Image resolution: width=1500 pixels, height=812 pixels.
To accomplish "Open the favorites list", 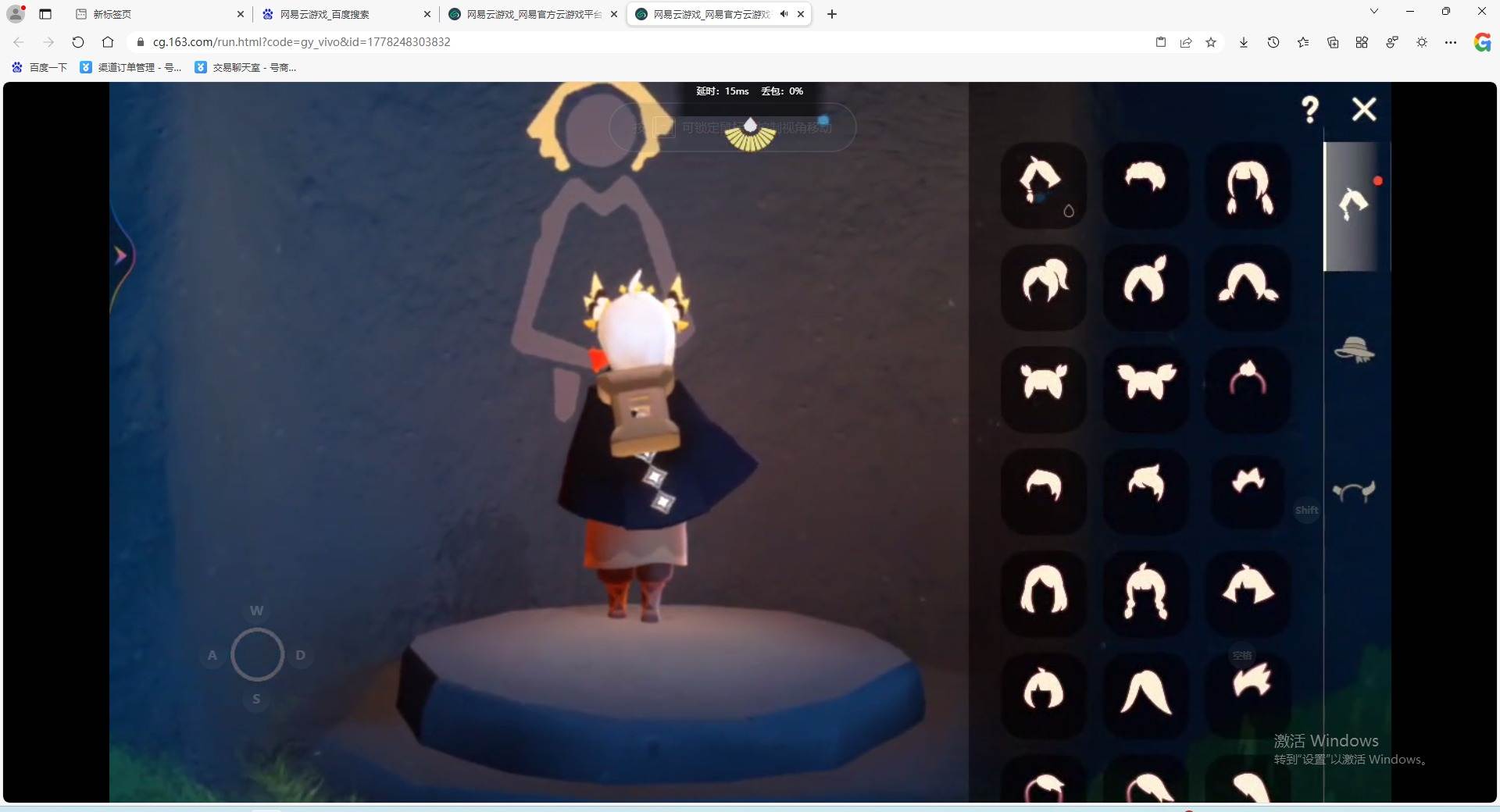I will (x=1303, y=42).
